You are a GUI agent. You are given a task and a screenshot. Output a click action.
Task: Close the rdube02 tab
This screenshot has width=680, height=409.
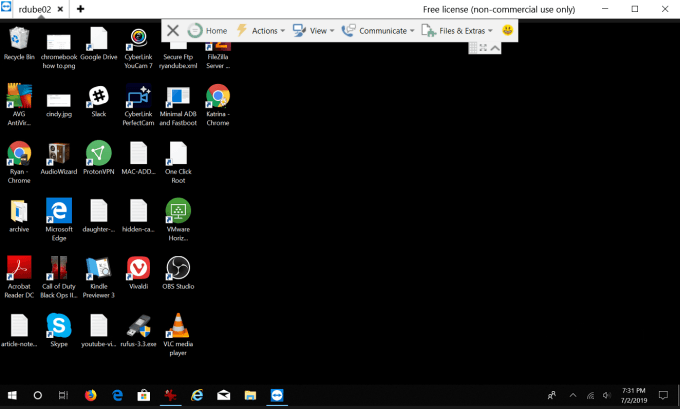point(60,9)
